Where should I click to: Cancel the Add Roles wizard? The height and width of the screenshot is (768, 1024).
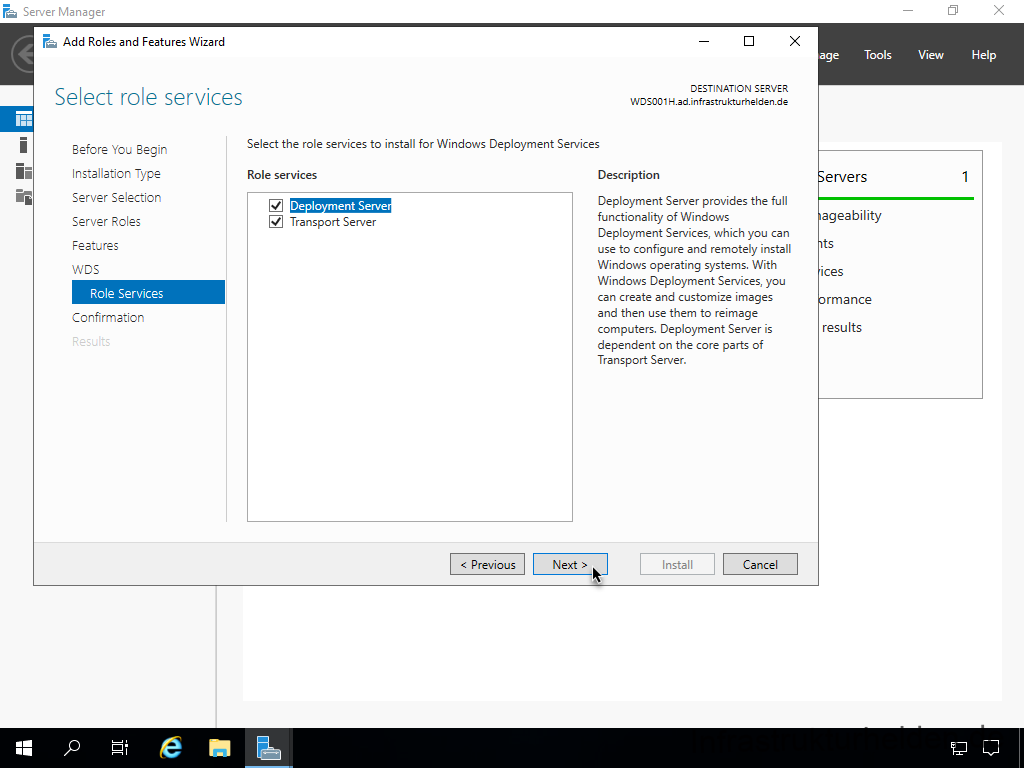(760, 564)
